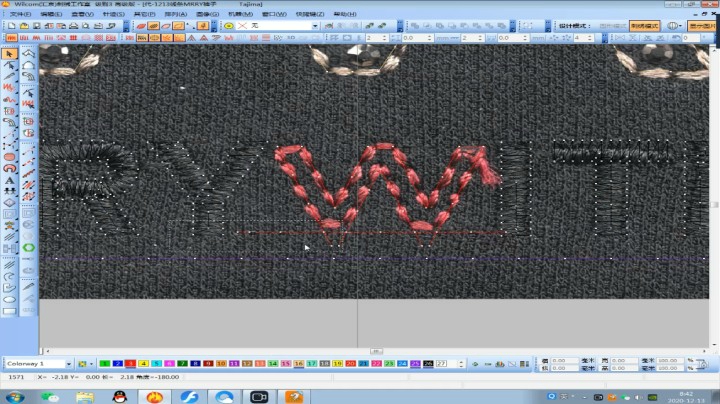Expand the Colorway 1 dropdown

pos(69,364)
